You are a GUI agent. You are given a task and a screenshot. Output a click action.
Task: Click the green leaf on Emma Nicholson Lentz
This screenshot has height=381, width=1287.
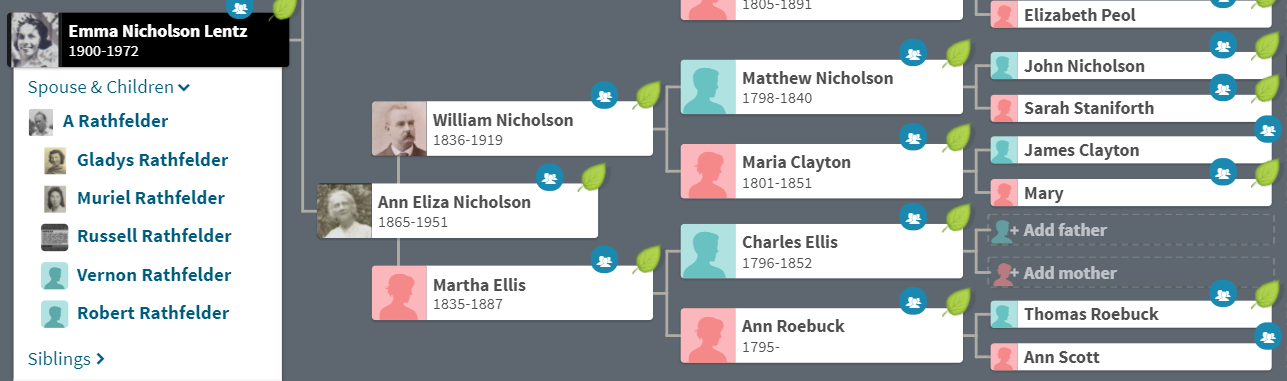pyautogui.click(x=285, y=9)
